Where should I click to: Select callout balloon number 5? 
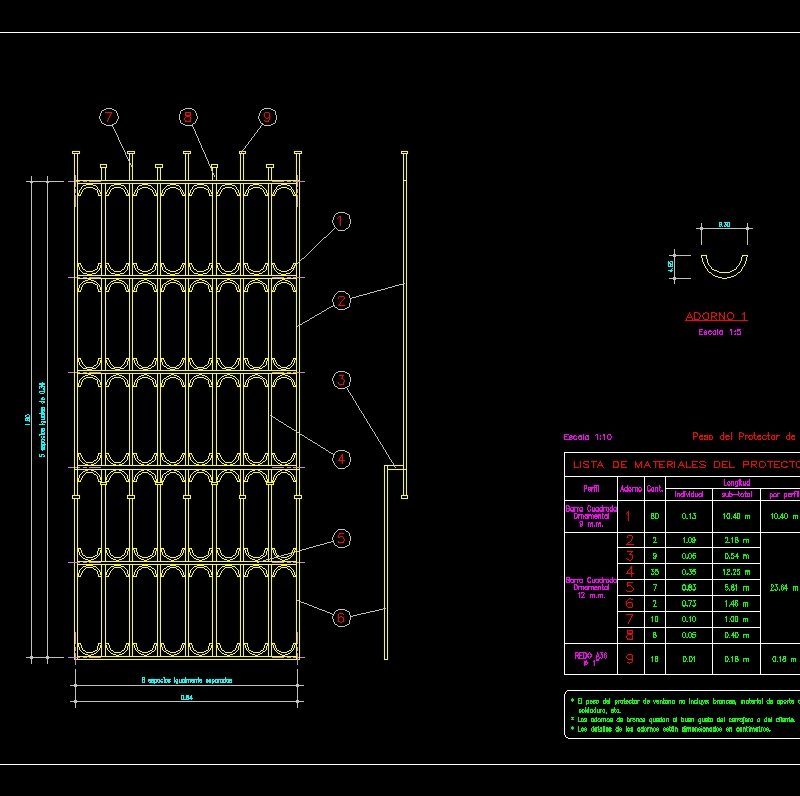341,537
